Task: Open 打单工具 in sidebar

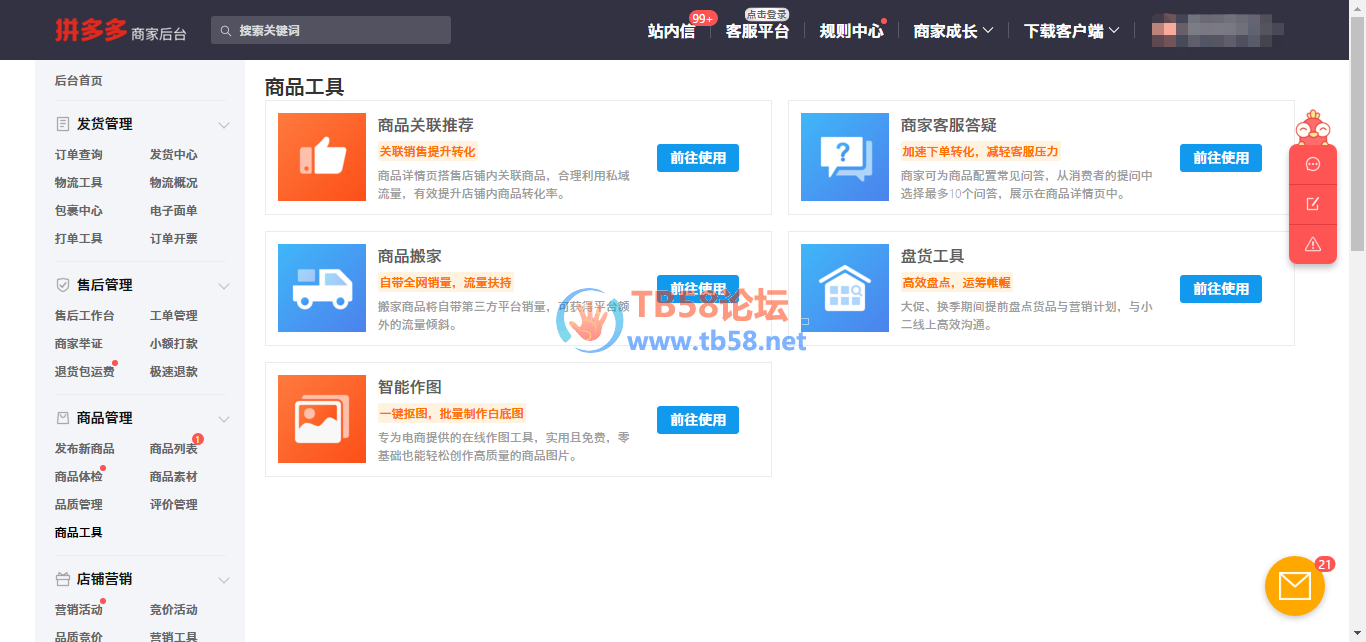Action: 79,239
